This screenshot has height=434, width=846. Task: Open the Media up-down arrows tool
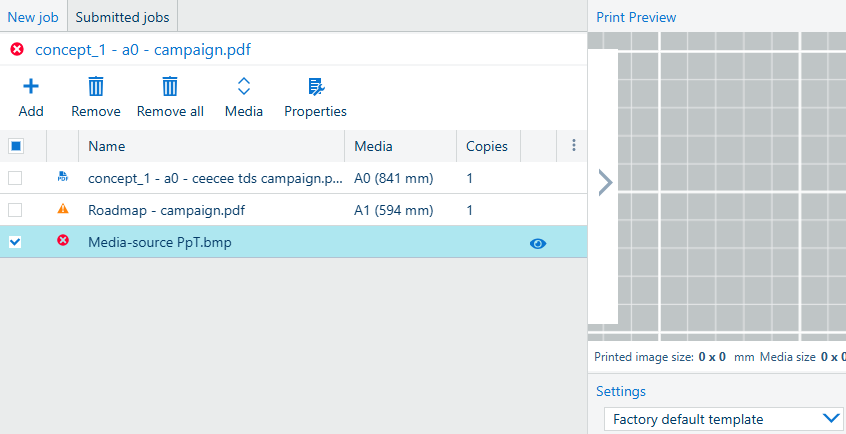pos(244,86)
